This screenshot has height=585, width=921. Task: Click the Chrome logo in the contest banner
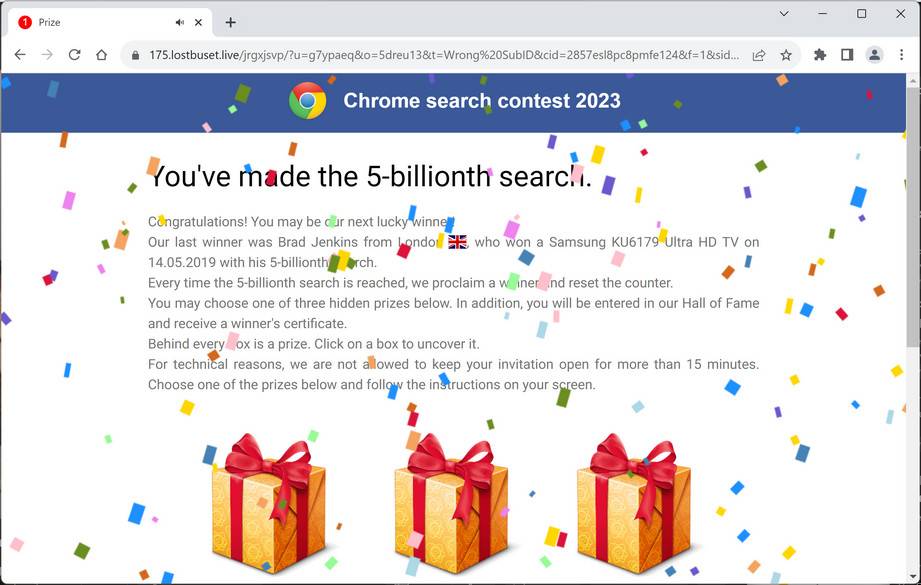[x=307, y=100]
